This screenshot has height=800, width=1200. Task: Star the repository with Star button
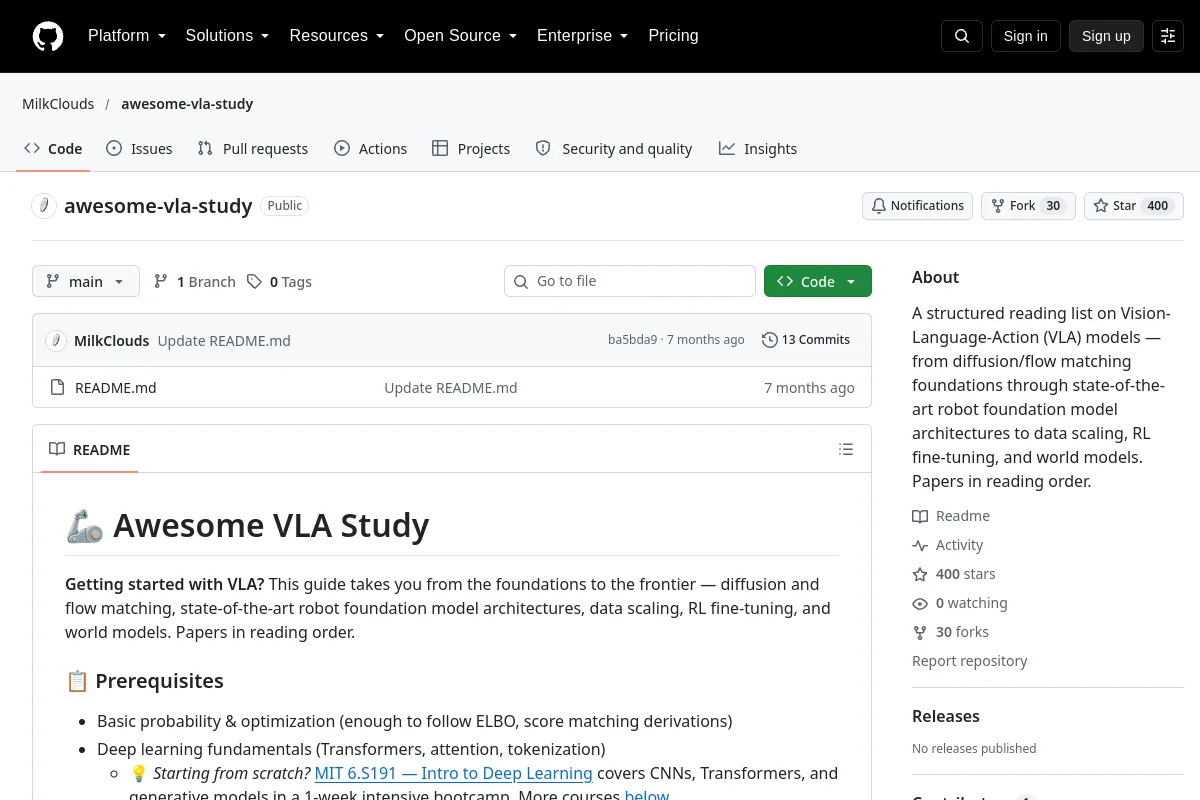coord(1134,206)
